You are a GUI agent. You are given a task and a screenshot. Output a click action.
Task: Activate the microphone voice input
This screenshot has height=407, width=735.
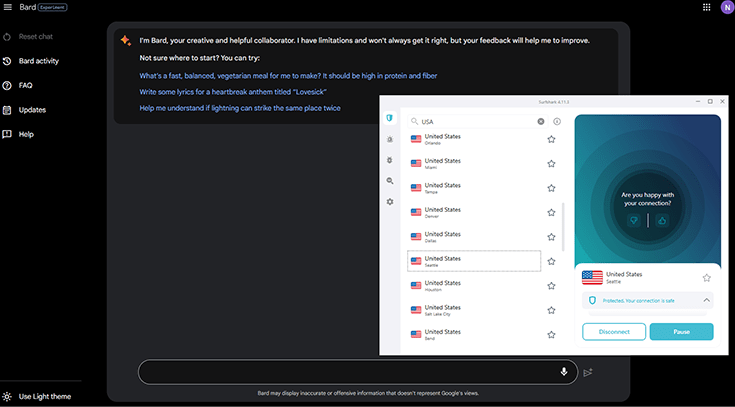564,372
